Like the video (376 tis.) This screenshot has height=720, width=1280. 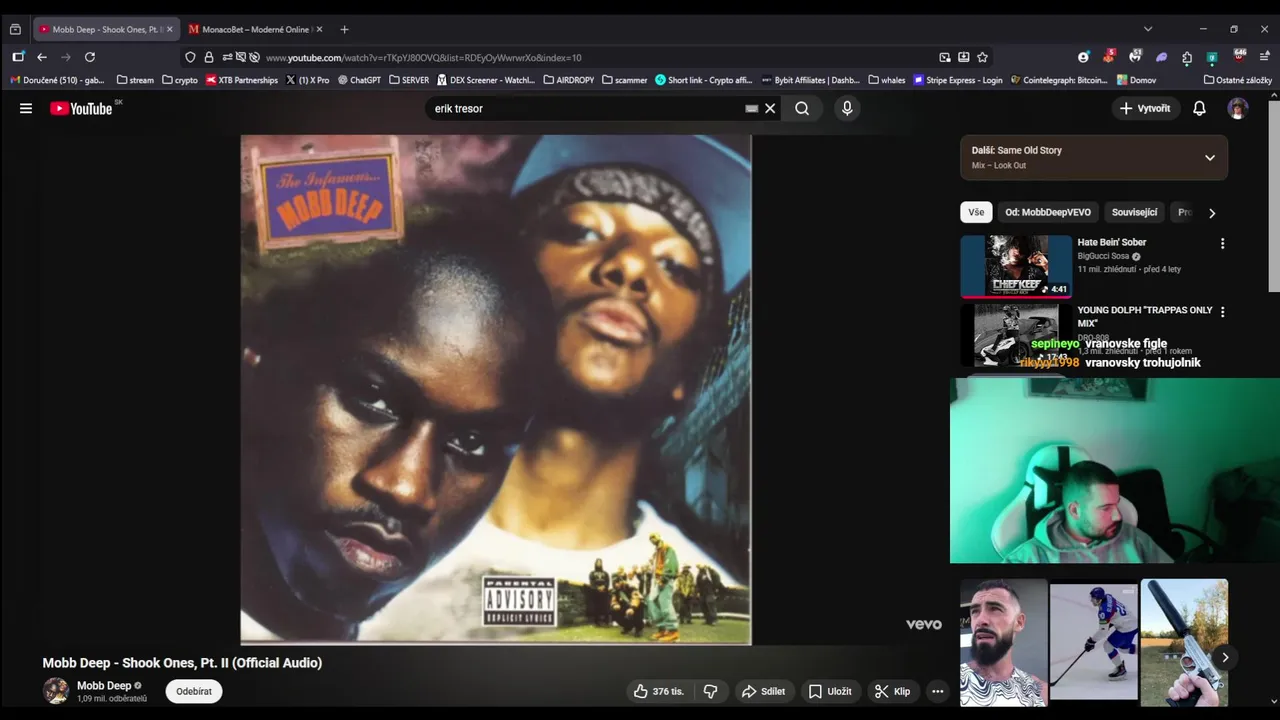point(659,691)
